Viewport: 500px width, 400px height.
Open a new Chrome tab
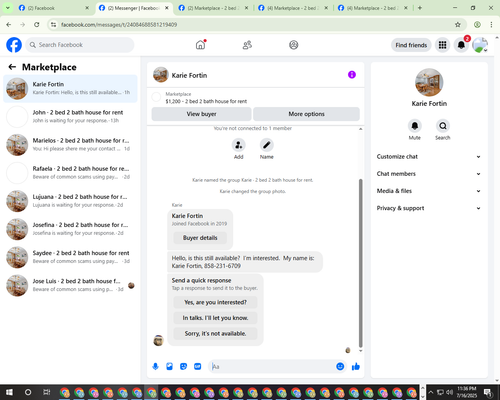[420, 8]
